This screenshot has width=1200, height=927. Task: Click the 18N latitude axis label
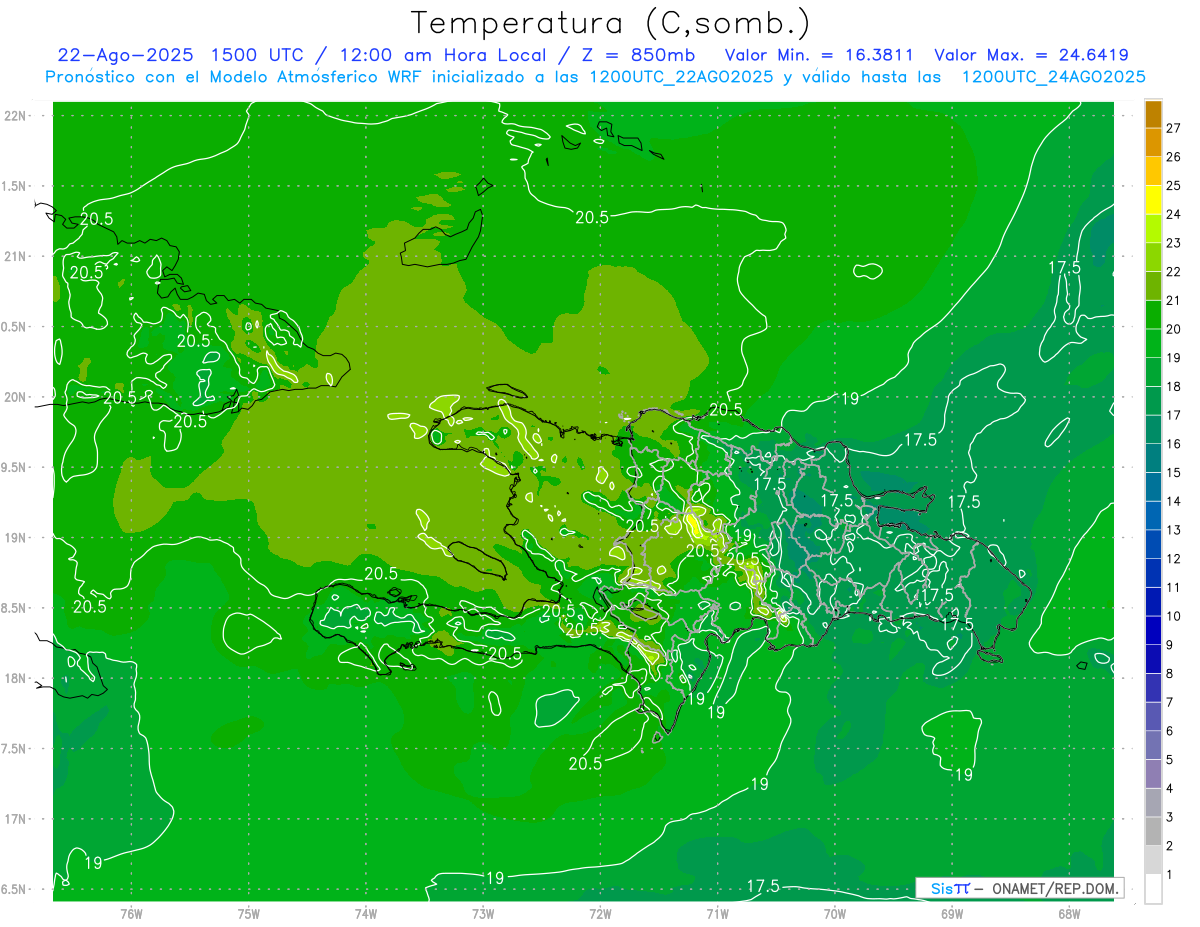pyautogui.click(x=15, y=678)
